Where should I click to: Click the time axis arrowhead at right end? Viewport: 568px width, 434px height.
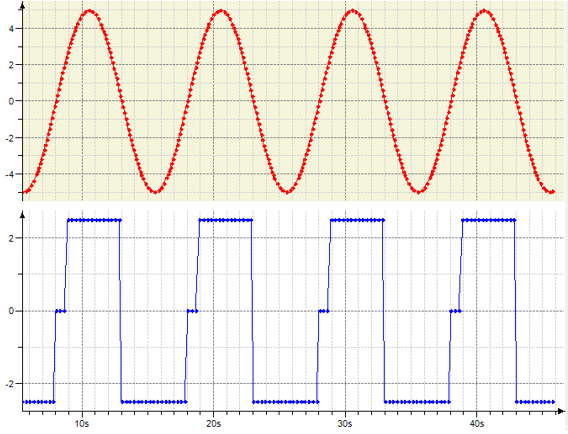(561, 411)
